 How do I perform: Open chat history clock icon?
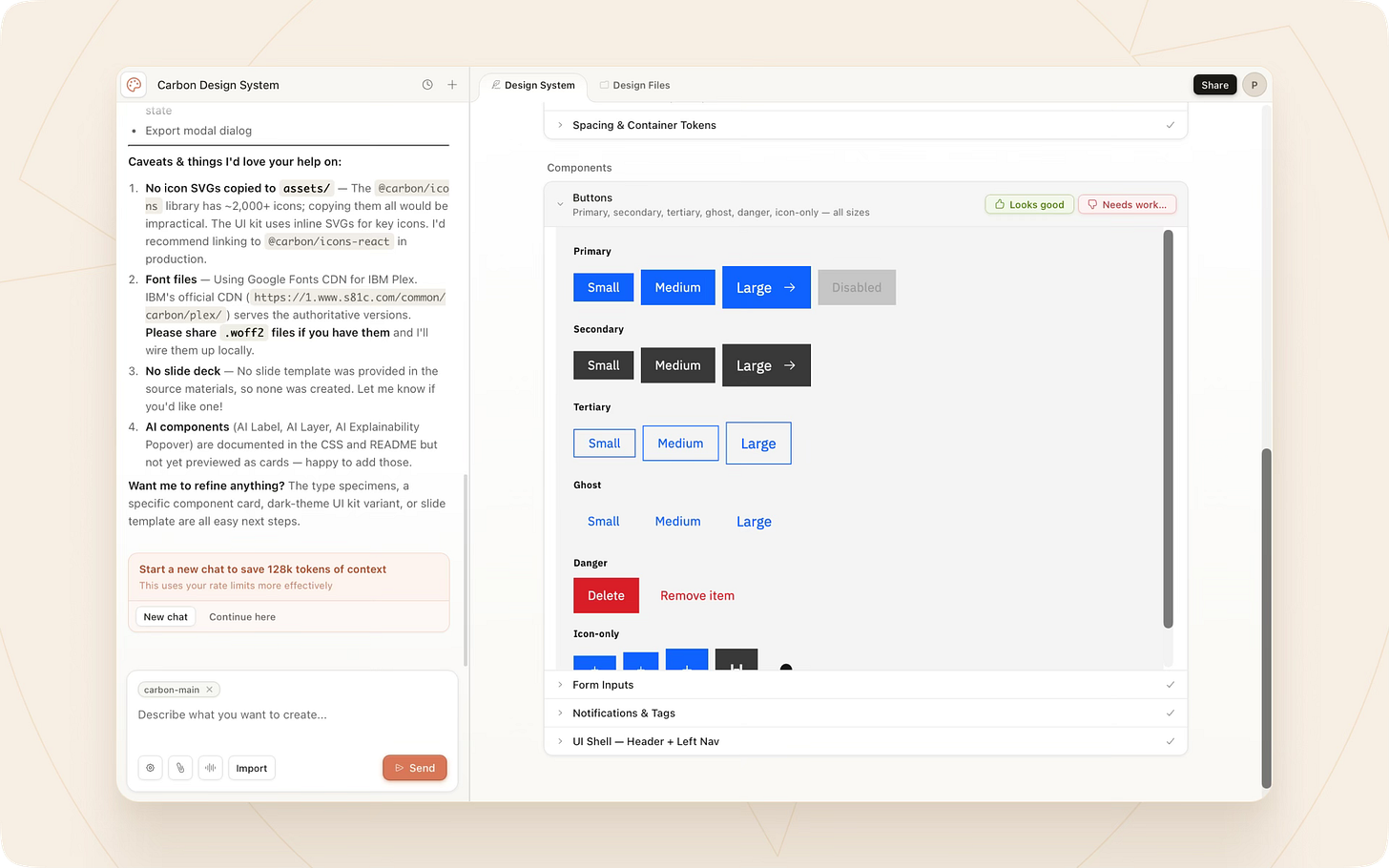[427, 85]
